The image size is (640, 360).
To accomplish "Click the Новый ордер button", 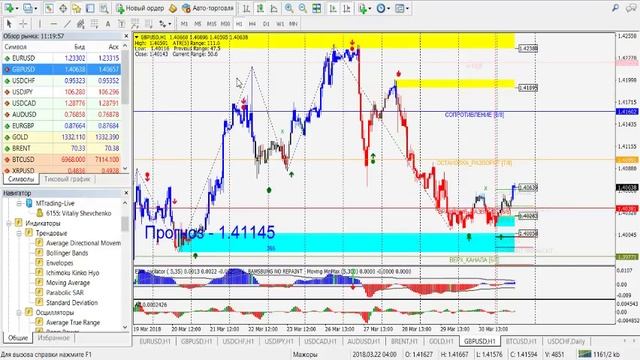I will tap(140, 8).
